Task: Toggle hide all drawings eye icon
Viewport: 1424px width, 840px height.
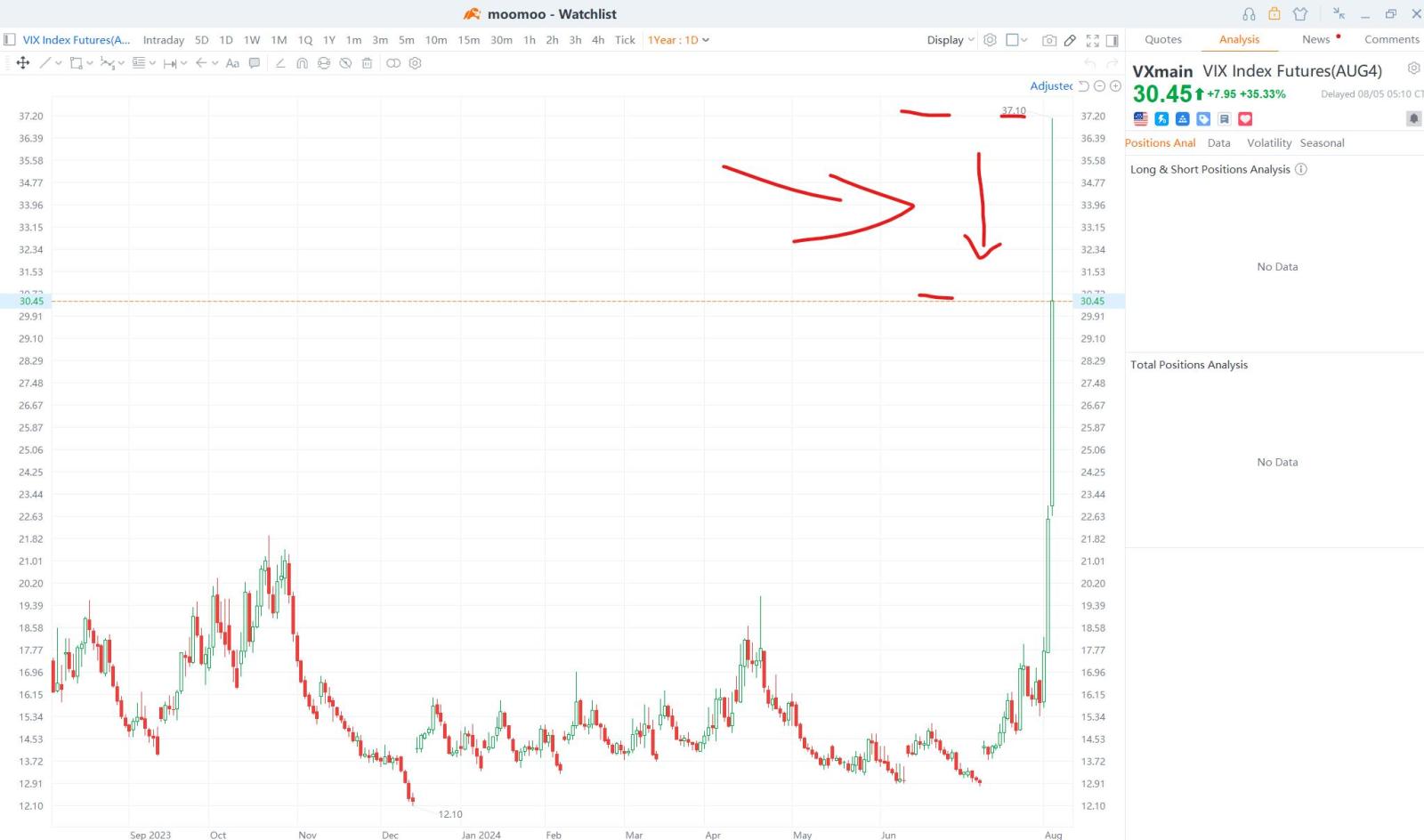Action: (x=345, y=63)
